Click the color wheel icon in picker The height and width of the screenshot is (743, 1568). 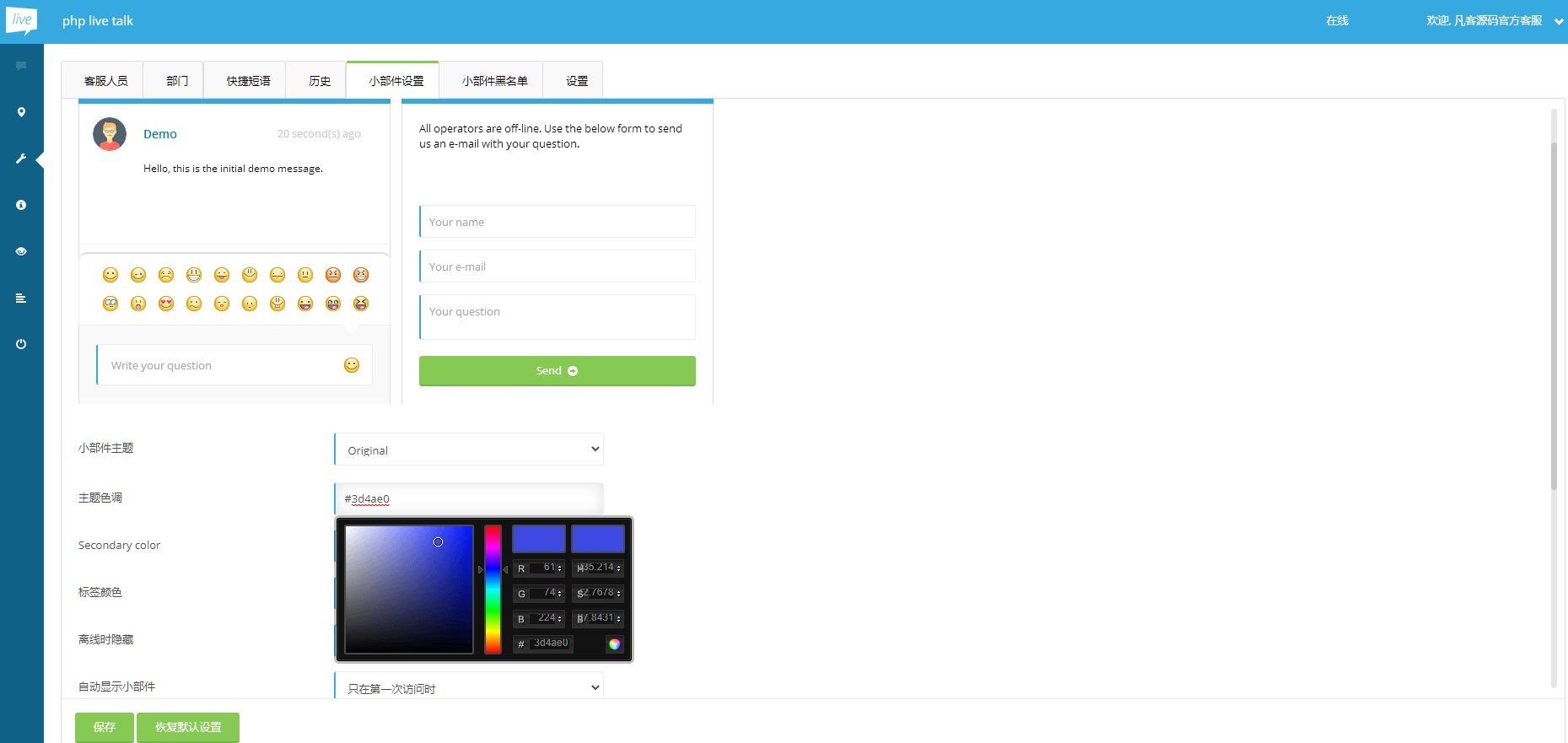click(614, 644)
